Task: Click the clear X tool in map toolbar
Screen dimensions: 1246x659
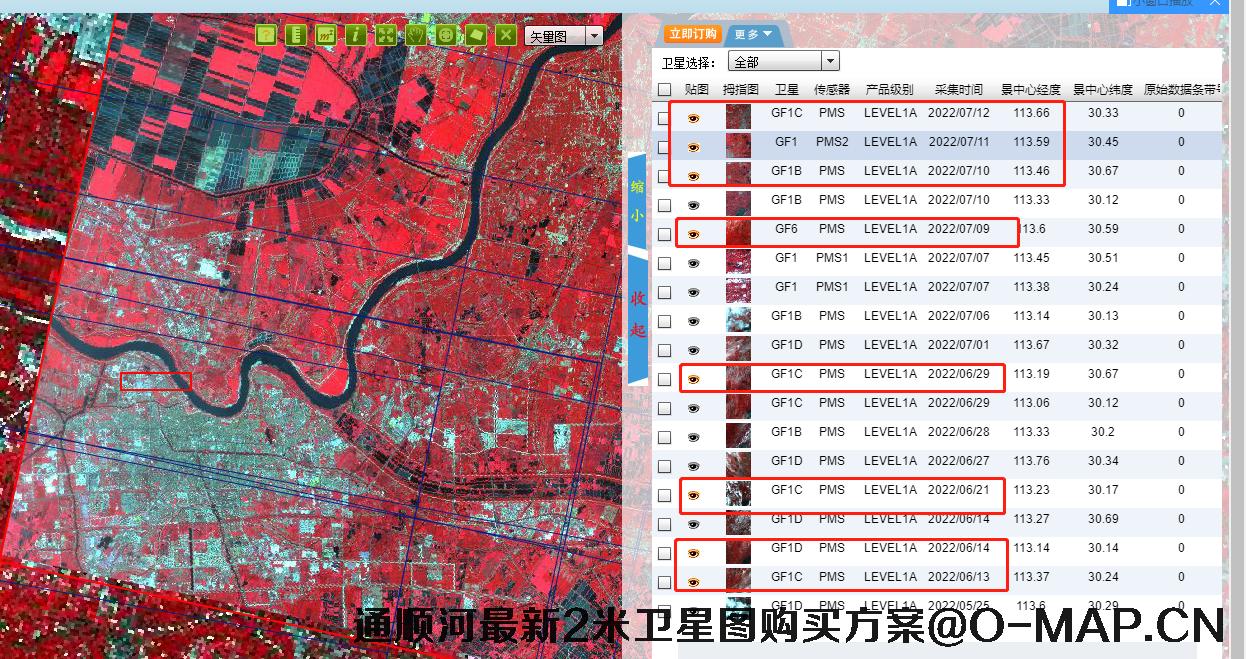Action: [507, 35]
